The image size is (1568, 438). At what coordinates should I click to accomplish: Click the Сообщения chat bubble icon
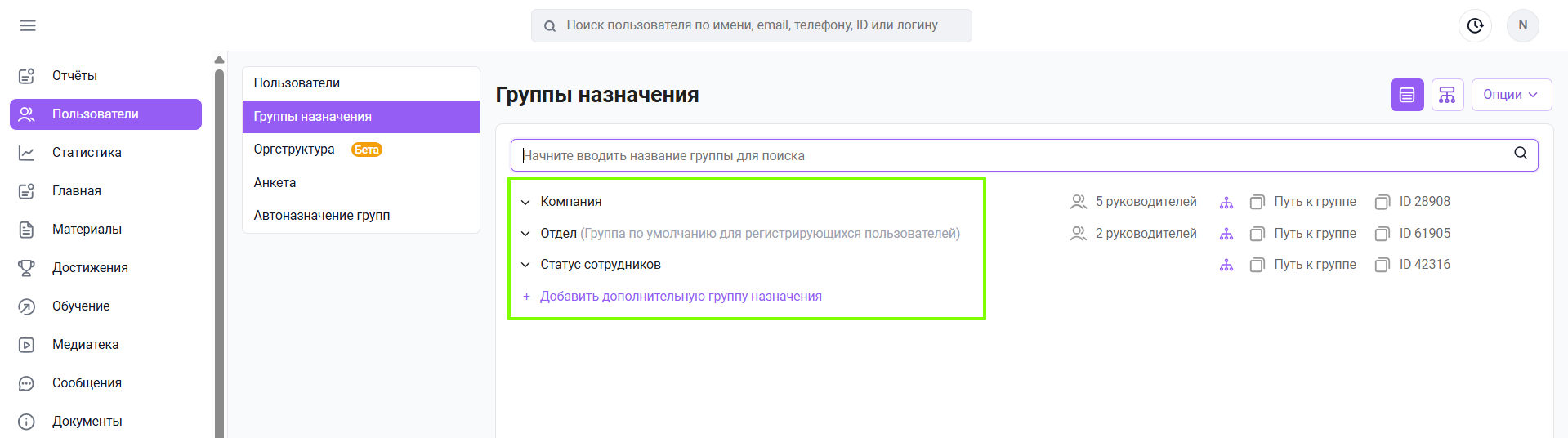coord(26,383)
